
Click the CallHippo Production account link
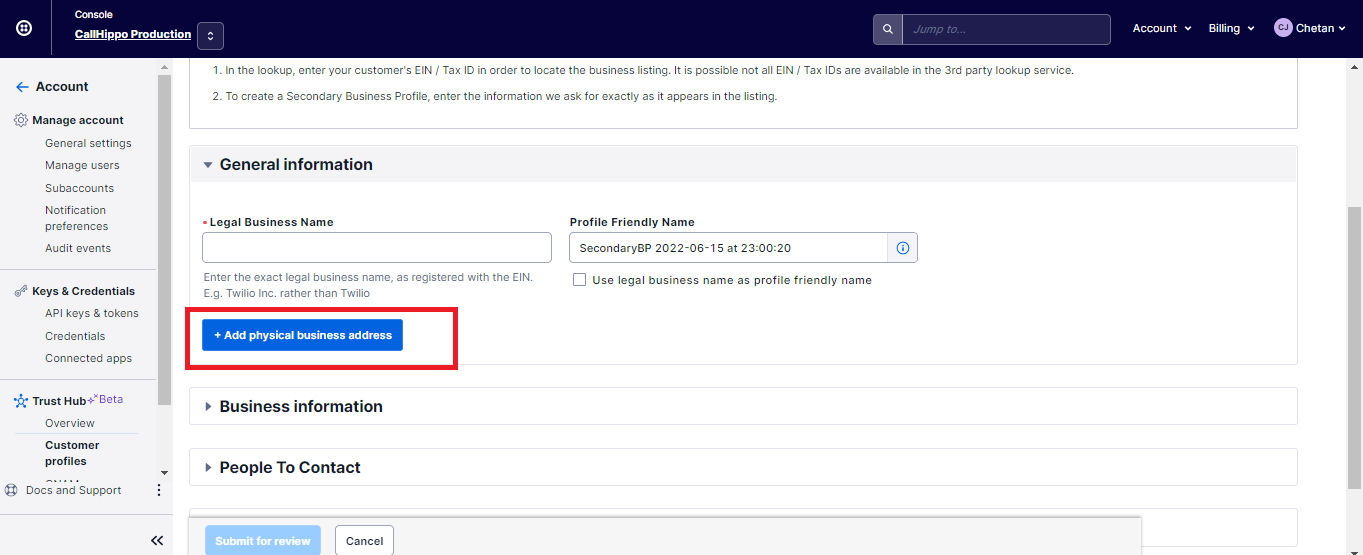tap(133, 34)
